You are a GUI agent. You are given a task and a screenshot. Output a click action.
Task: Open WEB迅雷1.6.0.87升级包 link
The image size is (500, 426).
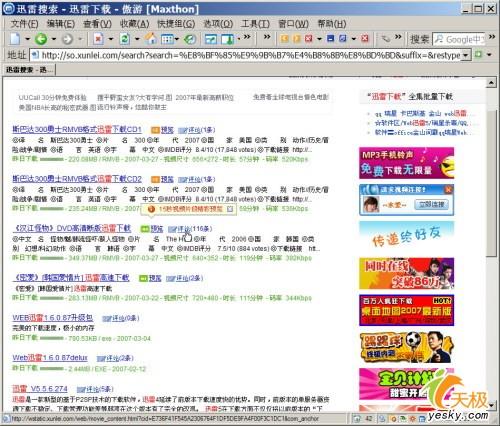click(x=52, y=318)
